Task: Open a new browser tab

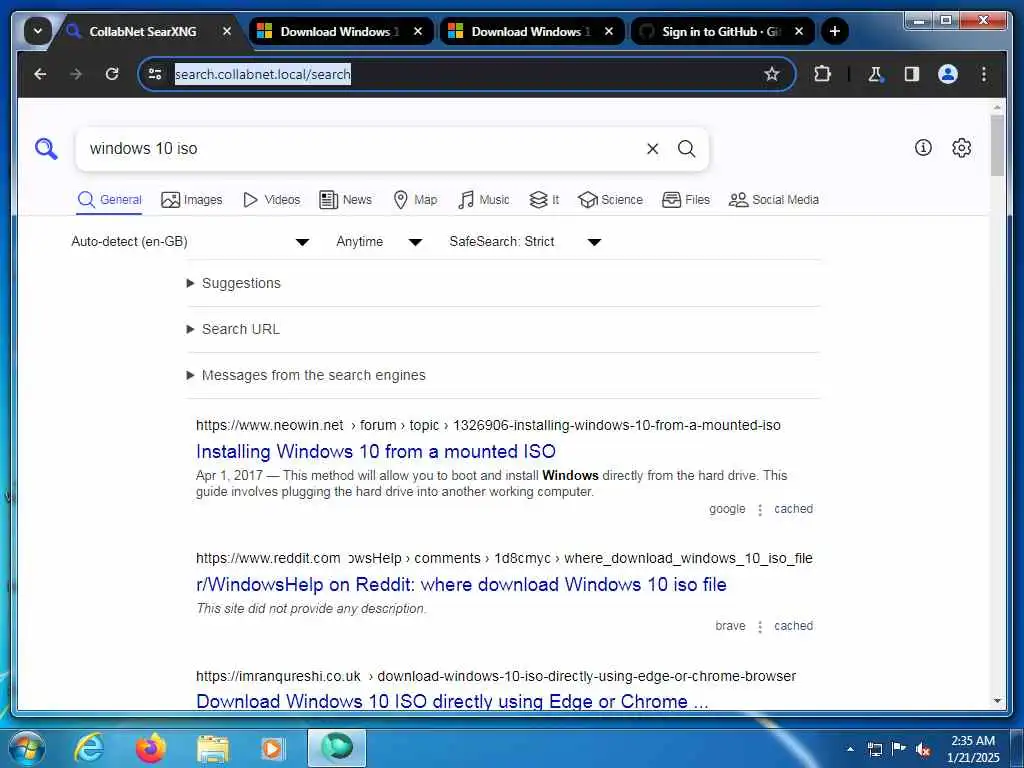Action: pyautogui.click(x=835, y=31)
